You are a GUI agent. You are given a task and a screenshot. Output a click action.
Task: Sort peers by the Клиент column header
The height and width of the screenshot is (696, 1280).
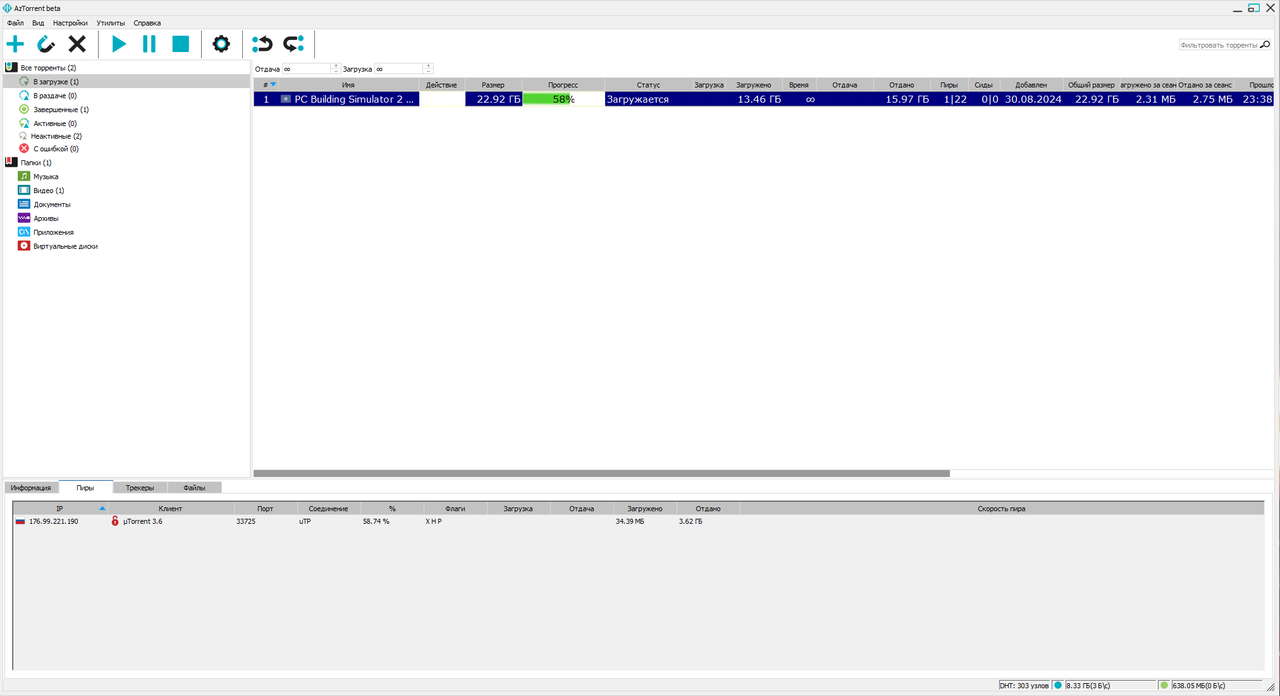tap(170, 509)
